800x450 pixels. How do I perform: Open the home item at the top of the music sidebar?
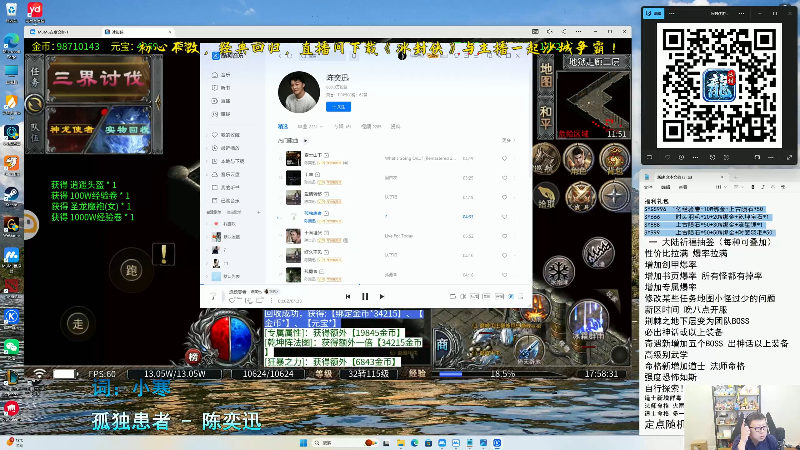pos(223,75)
